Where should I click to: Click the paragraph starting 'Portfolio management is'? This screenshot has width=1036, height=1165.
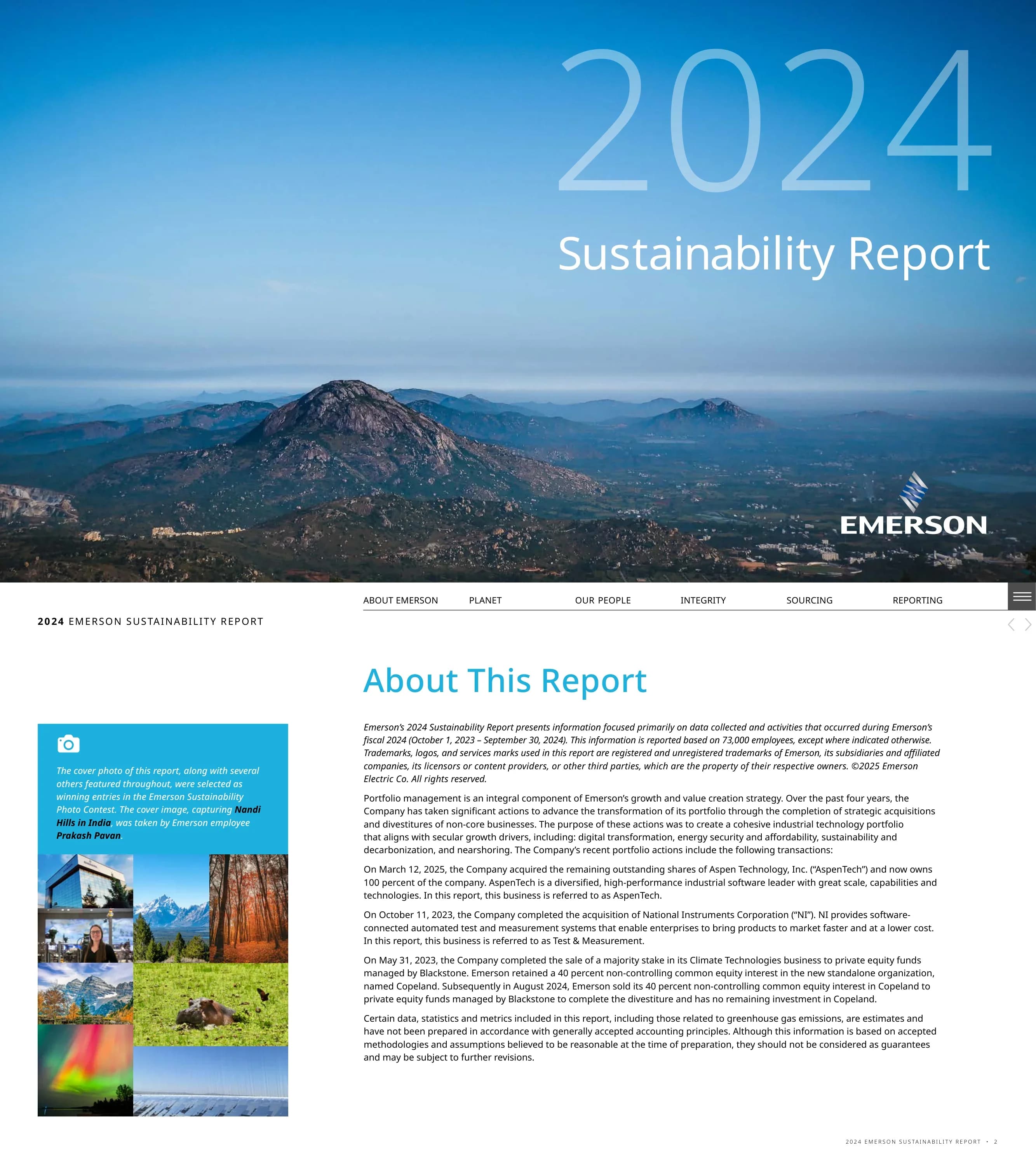(x=649, y=824)
